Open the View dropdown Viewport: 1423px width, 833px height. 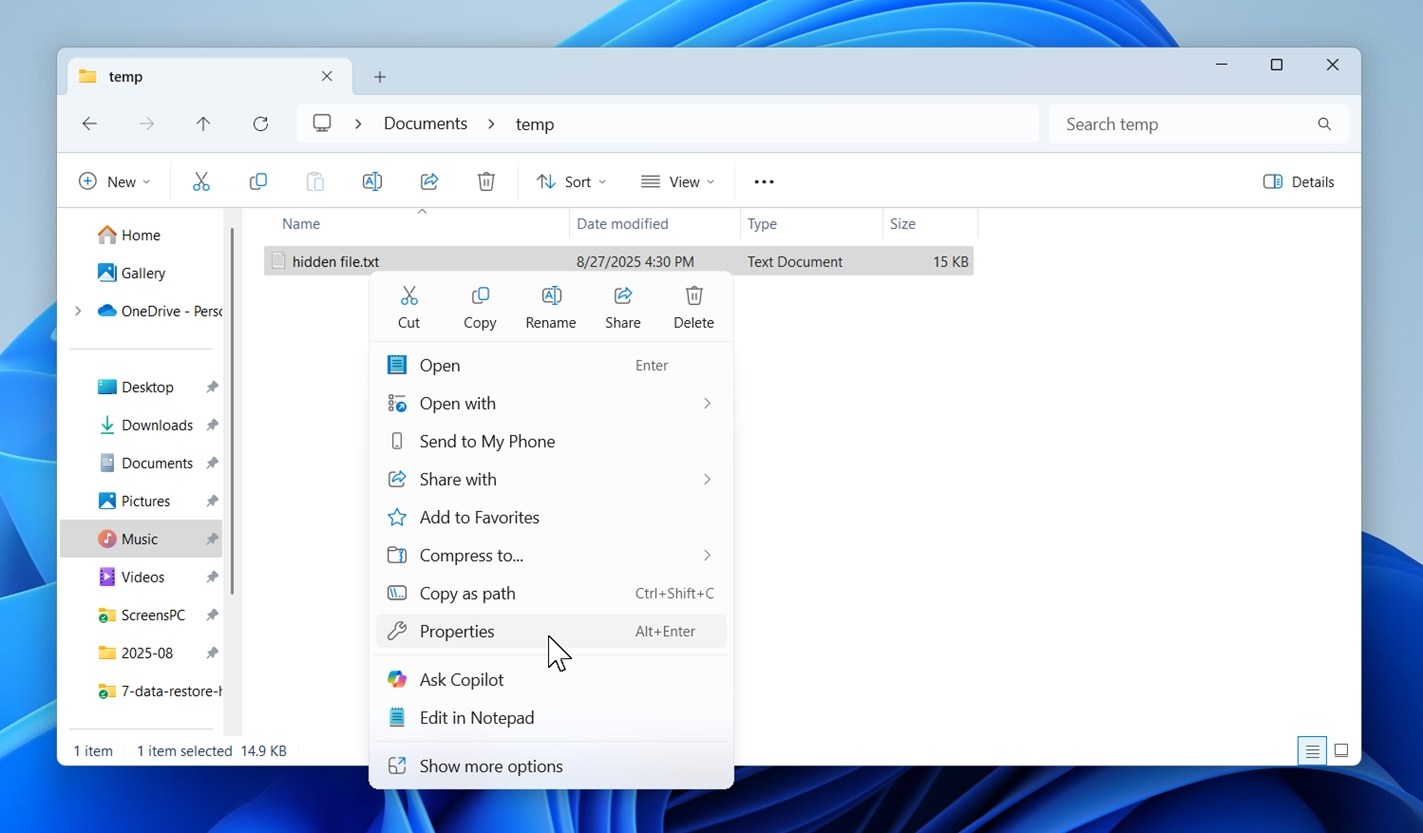point(678,182)
